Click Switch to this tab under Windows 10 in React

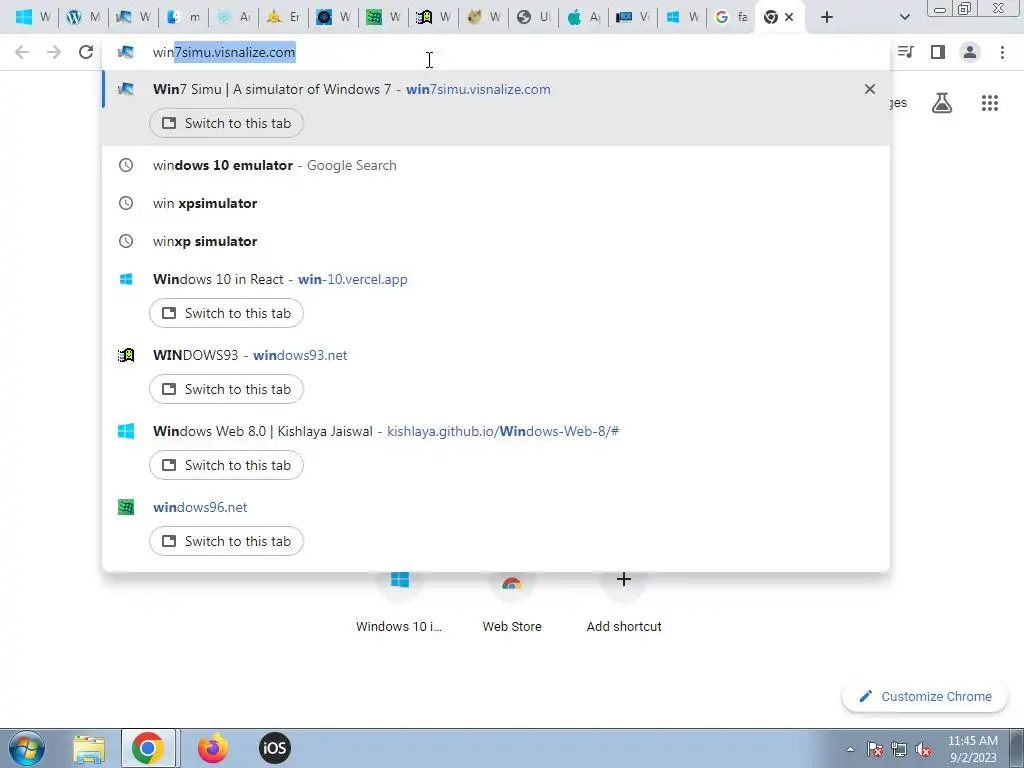click(x=227, y=313)
